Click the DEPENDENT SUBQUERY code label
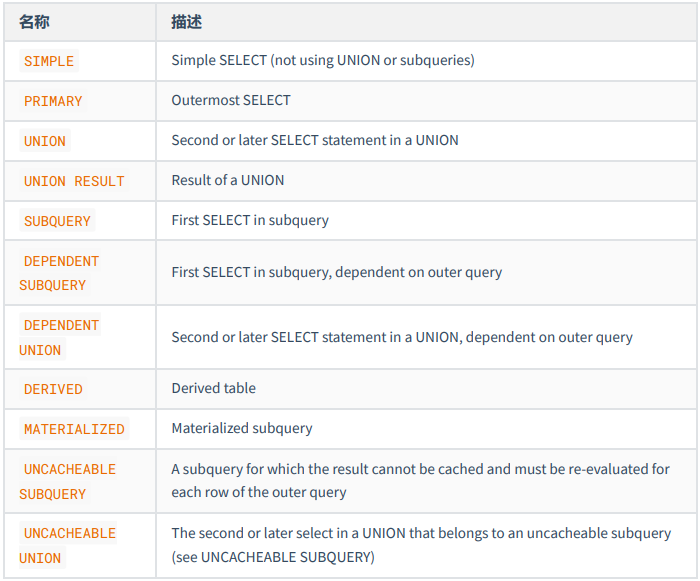The image size is (700, 581). [x=61, y=273]
